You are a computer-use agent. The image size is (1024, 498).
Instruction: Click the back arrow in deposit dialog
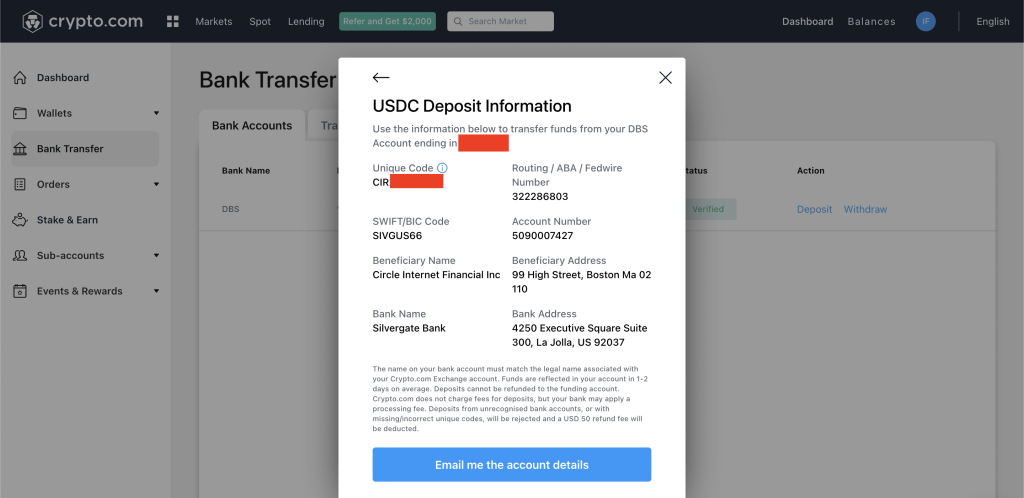click(381, 78)
